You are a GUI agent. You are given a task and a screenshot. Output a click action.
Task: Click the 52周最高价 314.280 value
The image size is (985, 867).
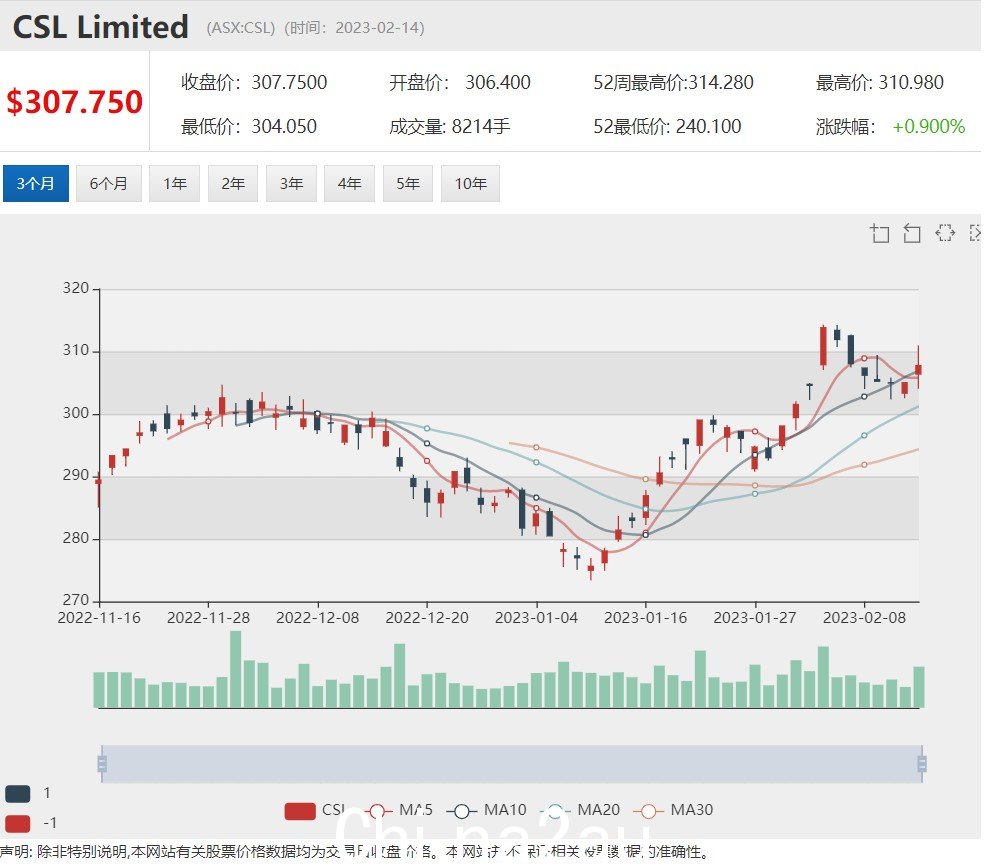721,82
